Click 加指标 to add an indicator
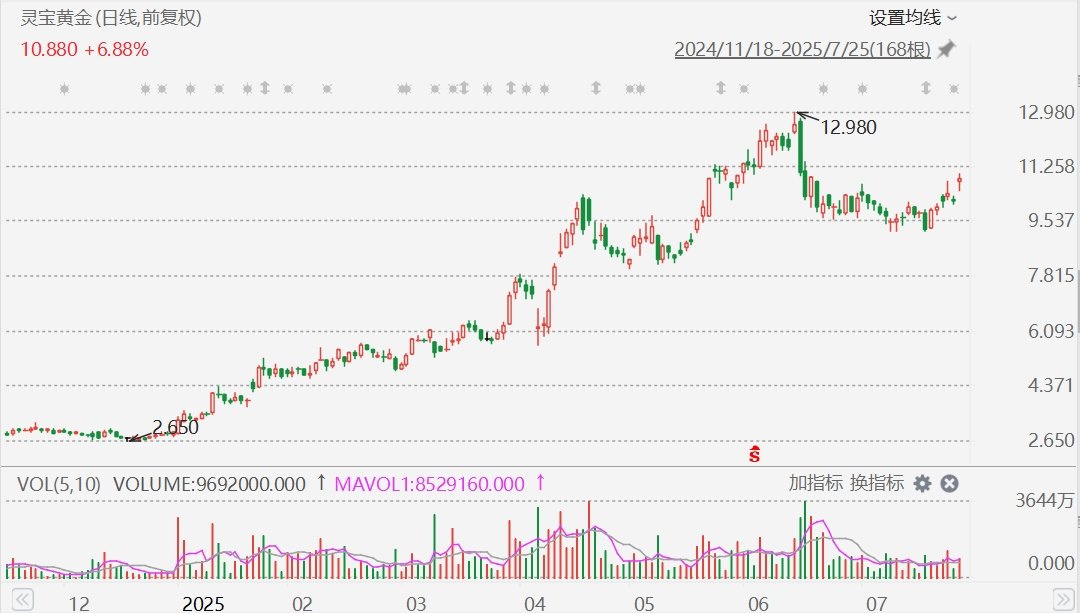Screen dimensions: 1080x613 point(816,483)
